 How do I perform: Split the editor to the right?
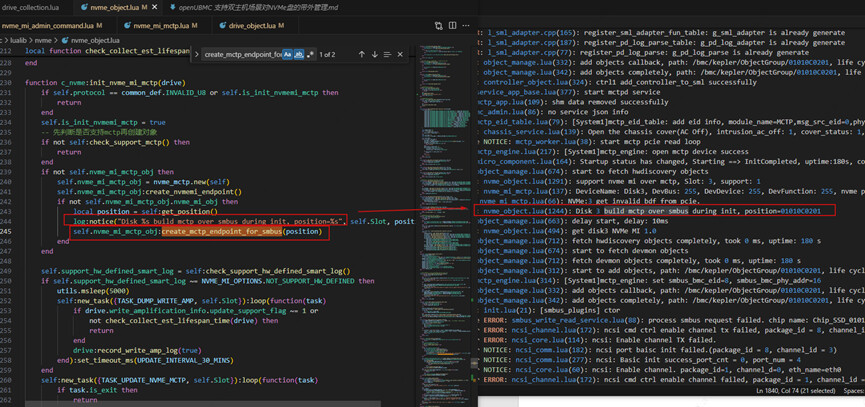[452, 25]
